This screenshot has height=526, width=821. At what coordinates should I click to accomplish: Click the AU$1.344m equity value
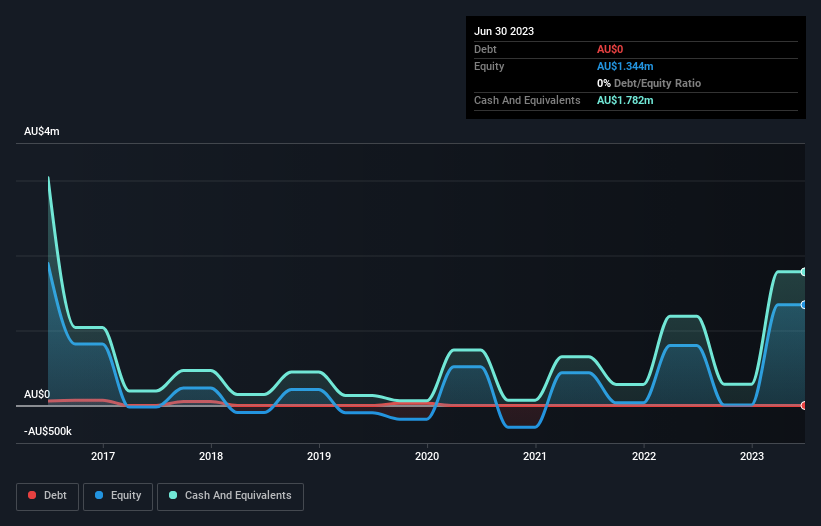[625, 66]
